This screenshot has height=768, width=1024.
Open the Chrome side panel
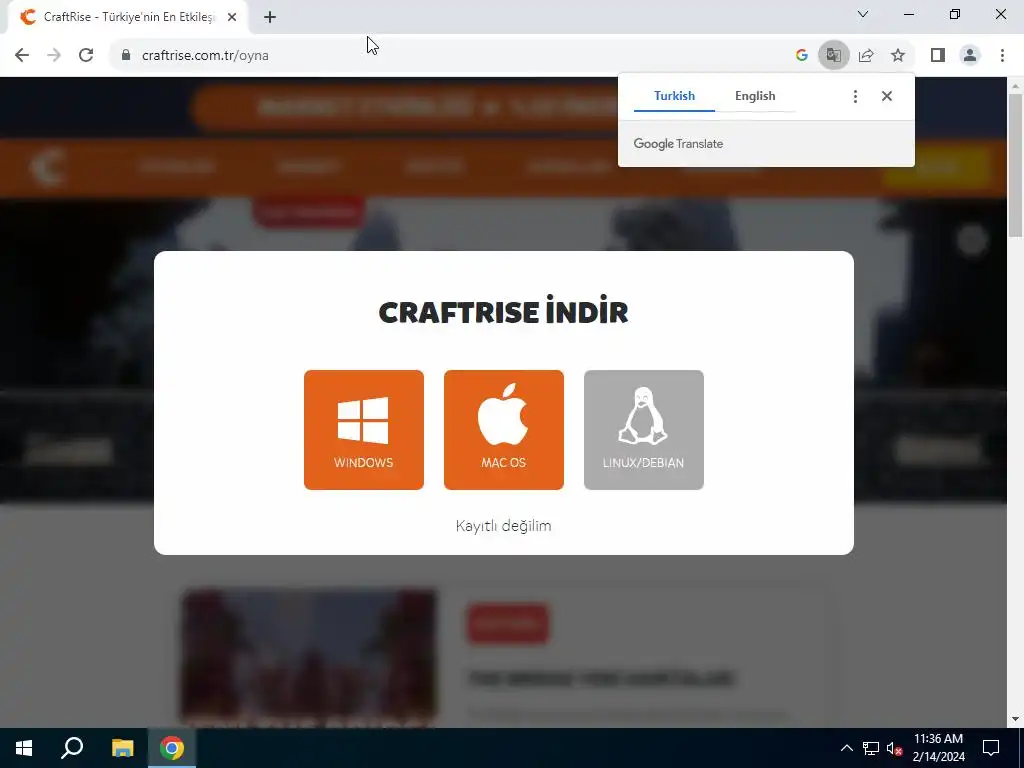(x=938, y=56)
